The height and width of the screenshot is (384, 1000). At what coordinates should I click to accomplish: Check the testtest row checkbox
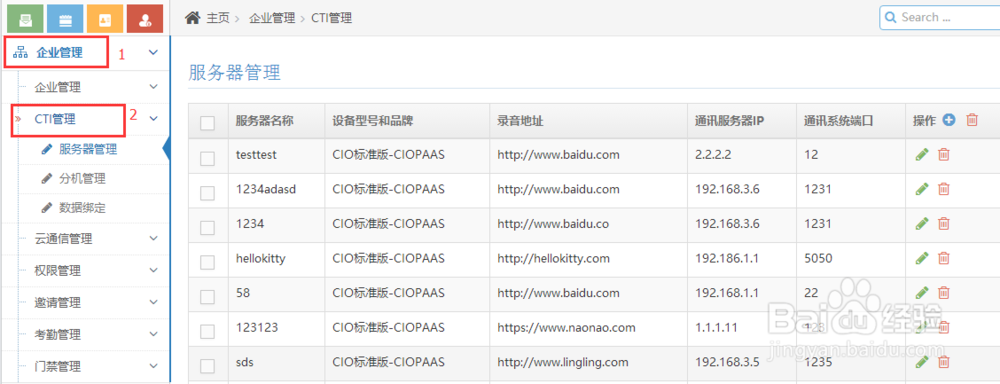tap(207, 158)
